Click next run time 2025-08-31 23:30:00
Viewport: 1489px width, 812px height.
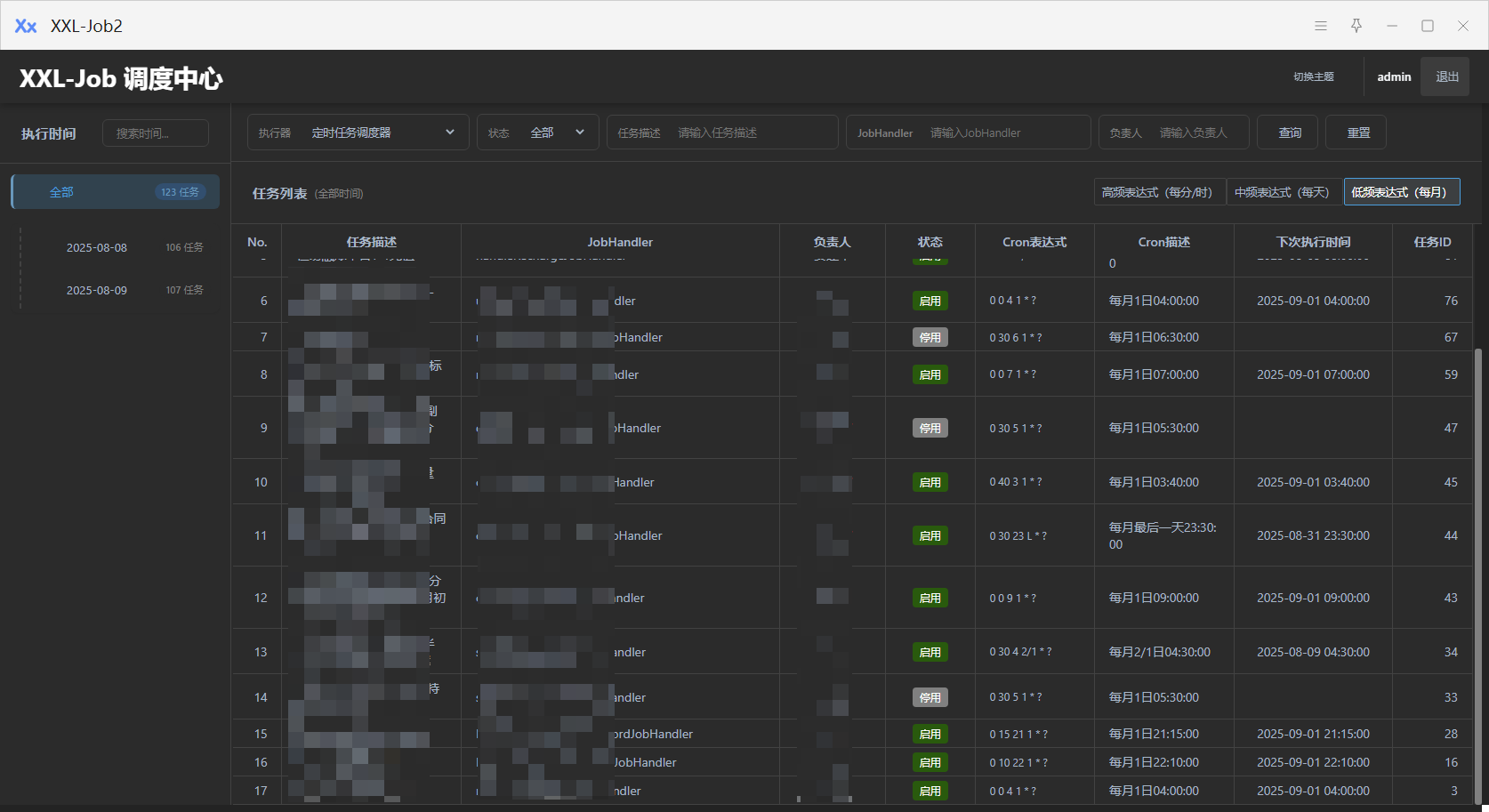[x=1313, y=535]
